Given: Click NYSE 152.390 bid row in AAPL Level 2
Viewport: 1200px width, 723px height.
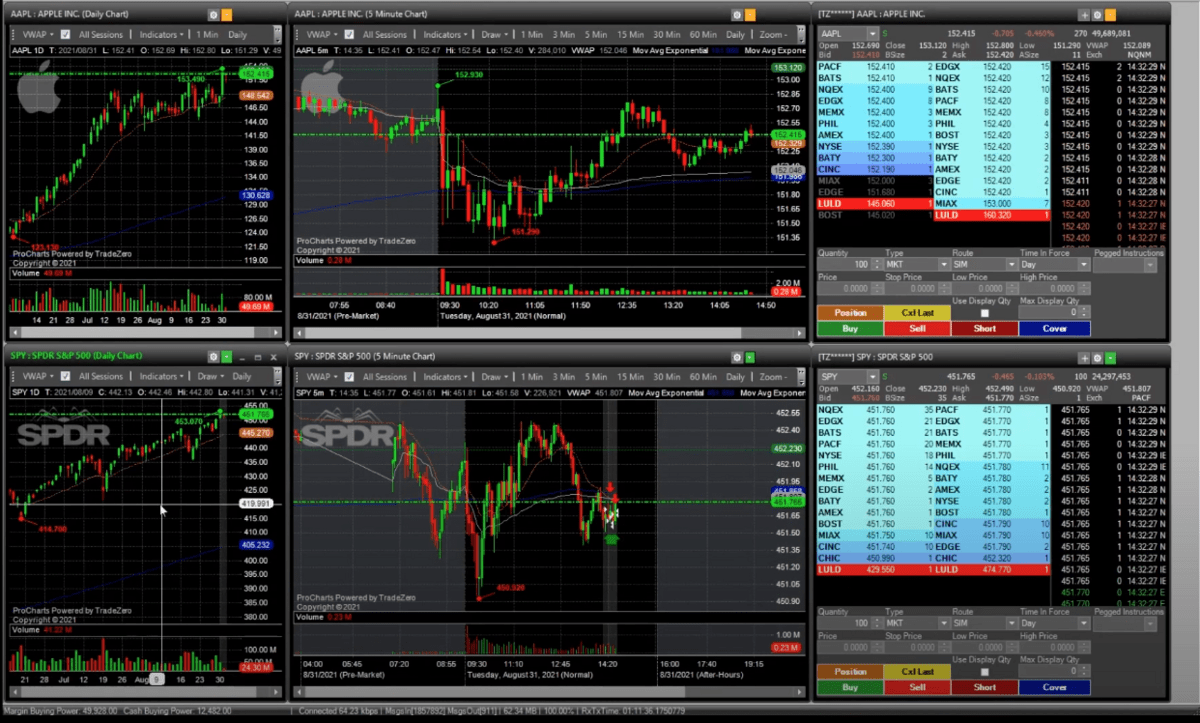Looking at the screenshot, I should pos(876,146).
